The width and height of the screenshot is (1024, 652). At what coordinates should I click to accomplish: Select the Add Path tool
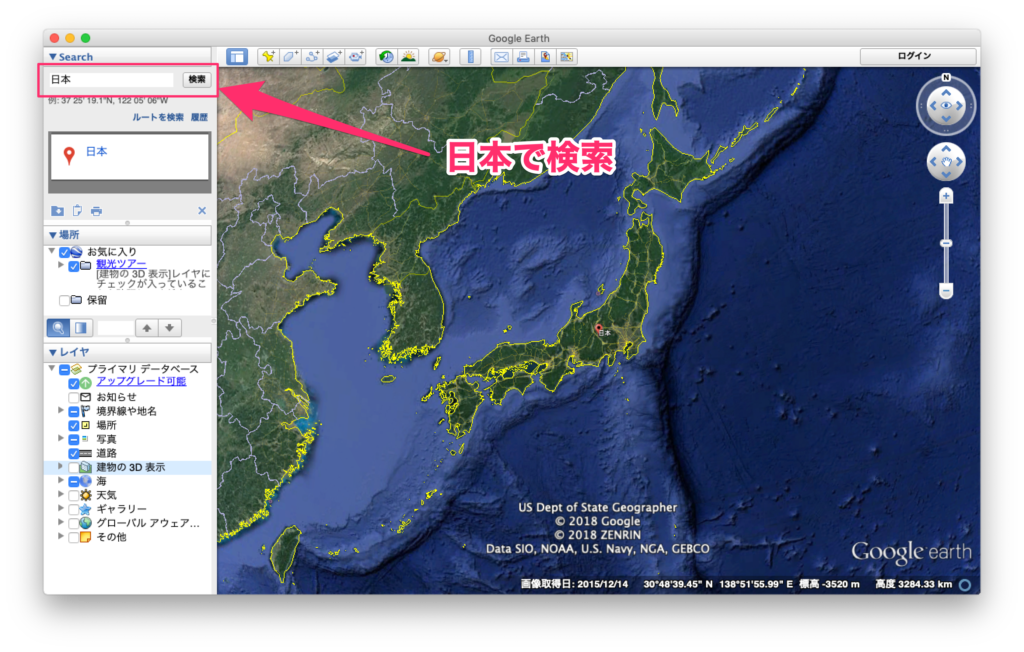point(312,57)
